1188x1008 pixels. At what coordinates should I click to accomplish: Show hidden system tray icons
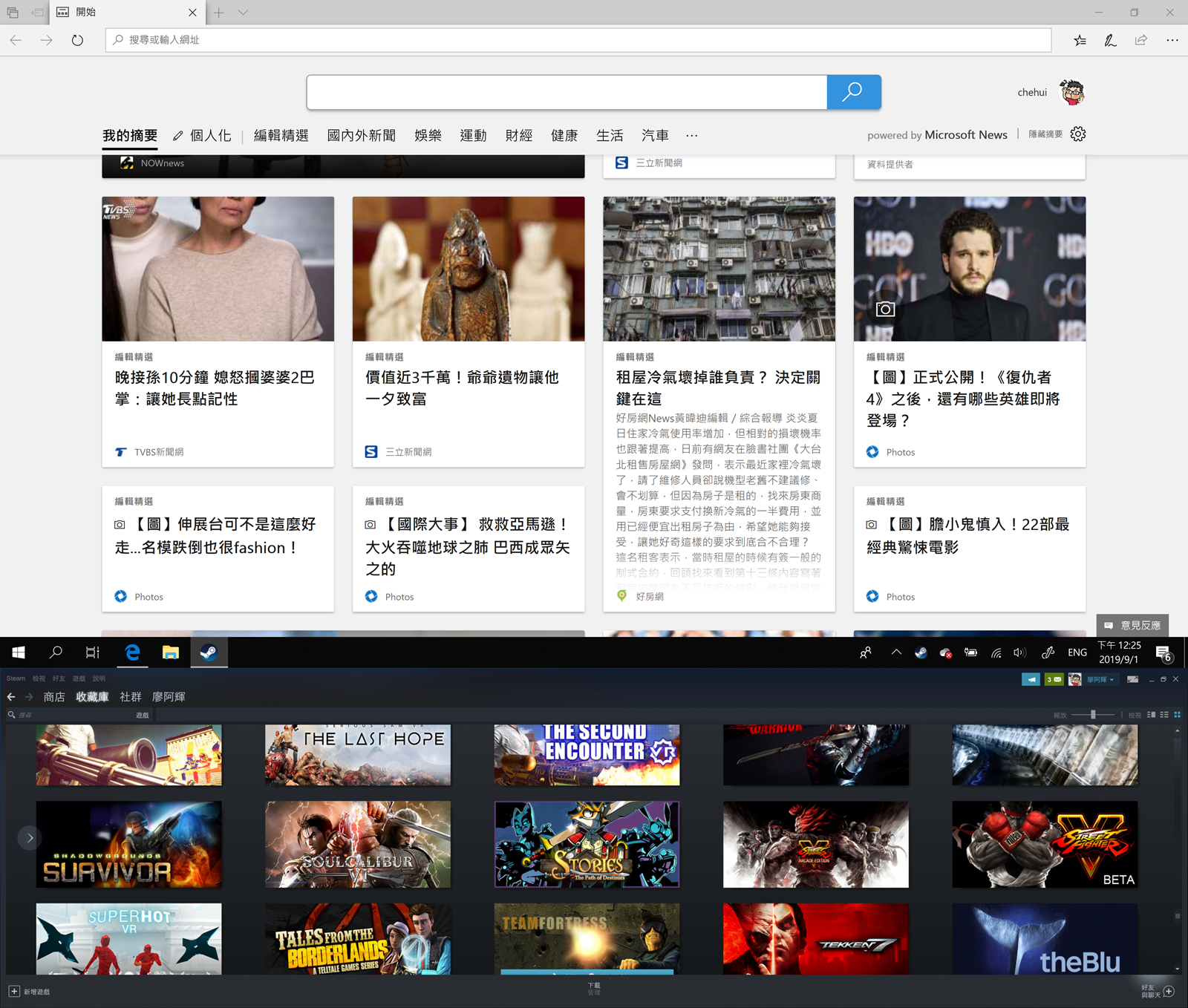coord(896,652)
